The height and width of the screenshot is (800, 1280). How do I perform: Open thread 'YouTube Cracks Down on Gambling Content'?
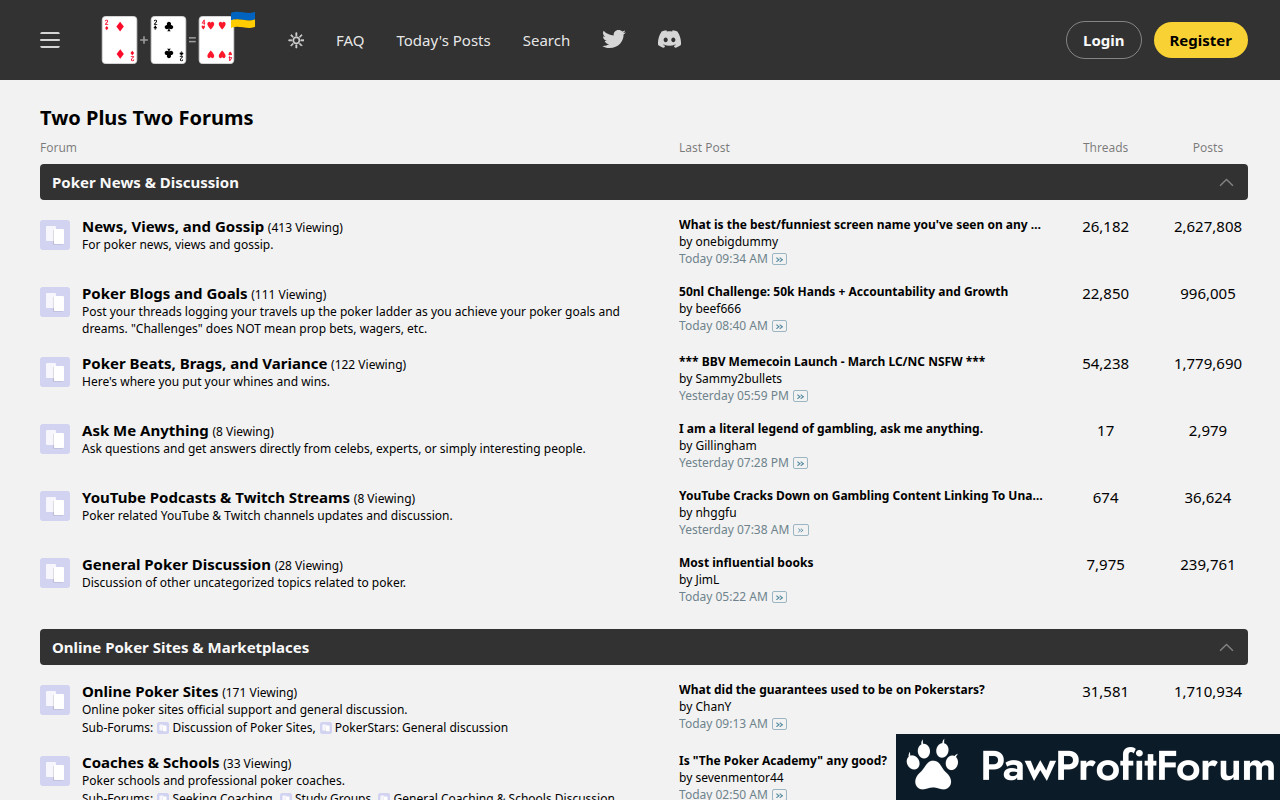(x=861, y=496)
